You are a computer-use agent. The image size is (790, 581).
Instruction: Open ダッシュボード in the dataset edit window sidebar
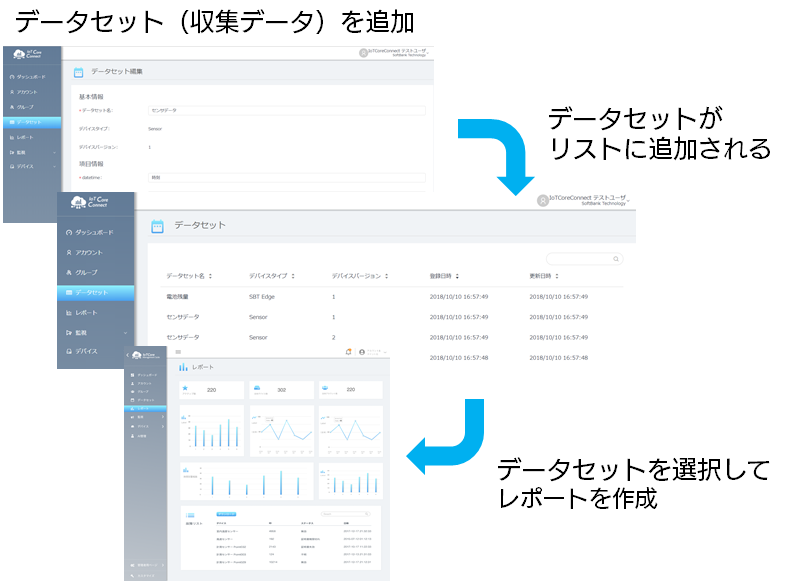(28, 77)
